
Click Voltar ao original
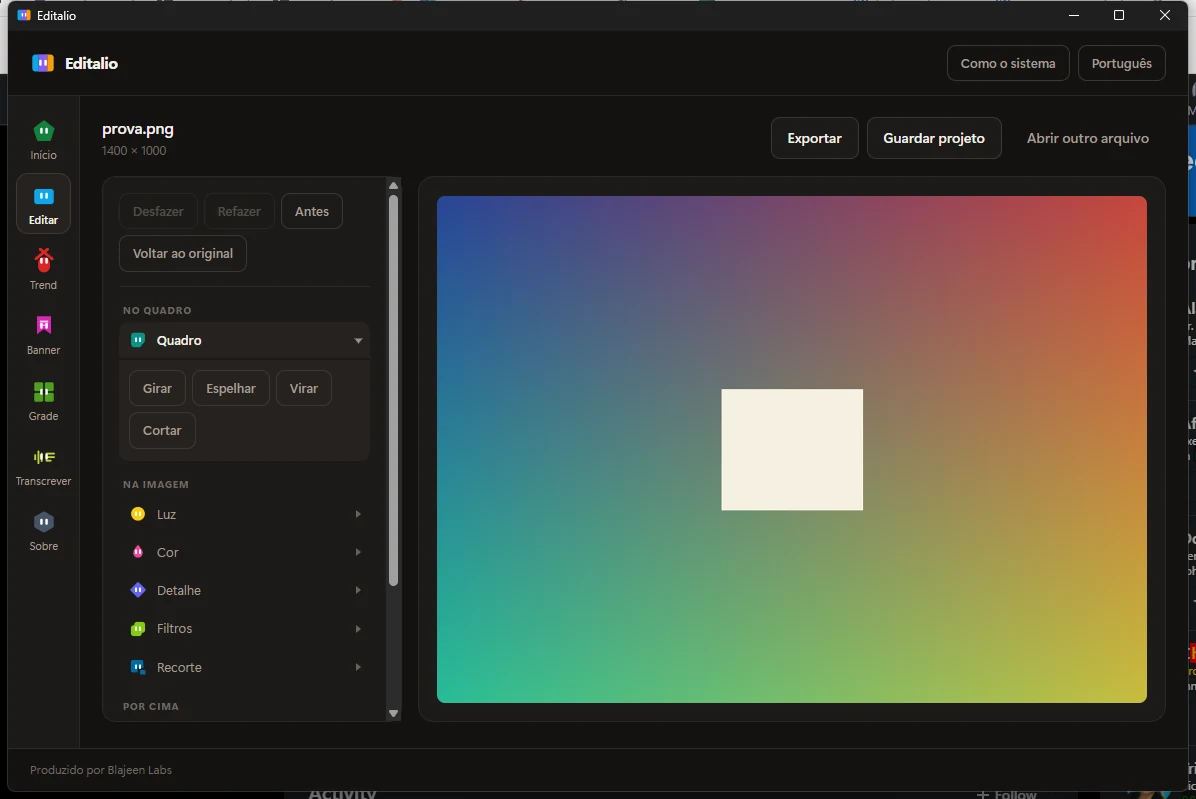pyautogui.click(x=183, y=254)
